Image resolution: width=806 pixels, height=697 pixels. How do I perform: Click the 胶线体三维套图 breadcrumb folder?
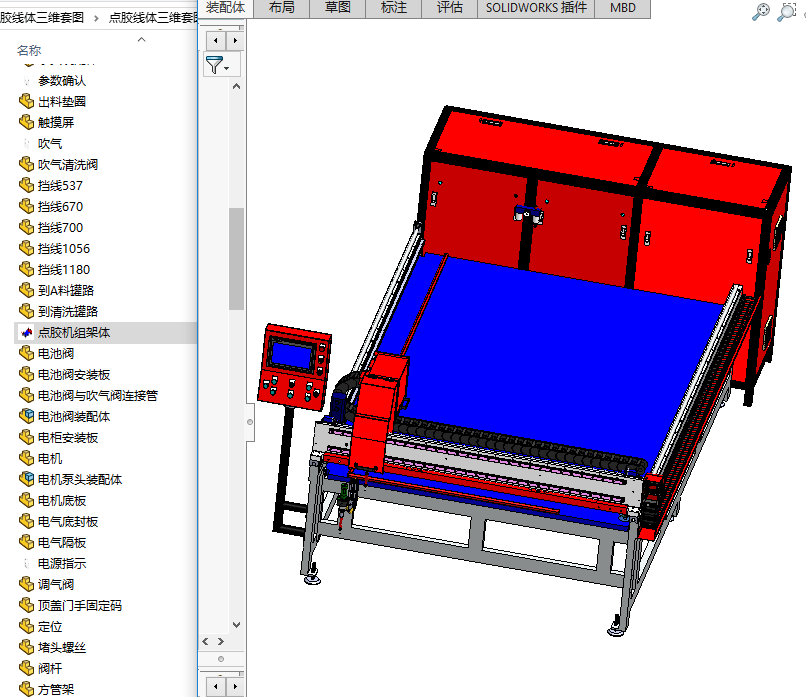[42, 18]
